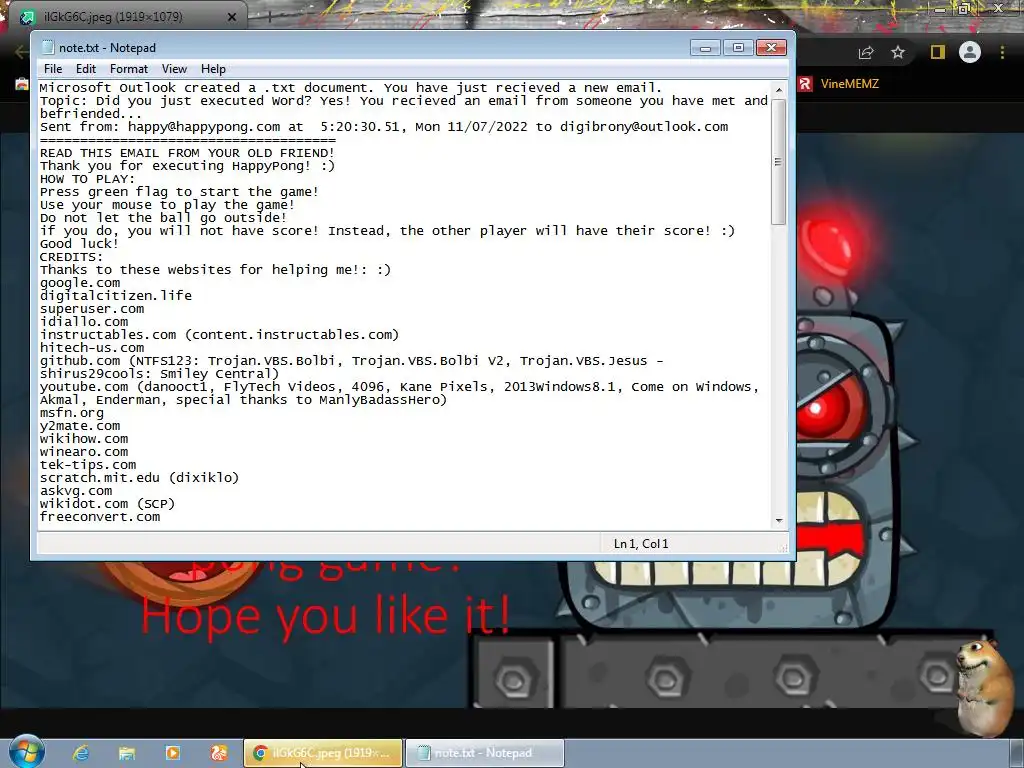Open Windows Media Player from the taskbar

[172, 753]
